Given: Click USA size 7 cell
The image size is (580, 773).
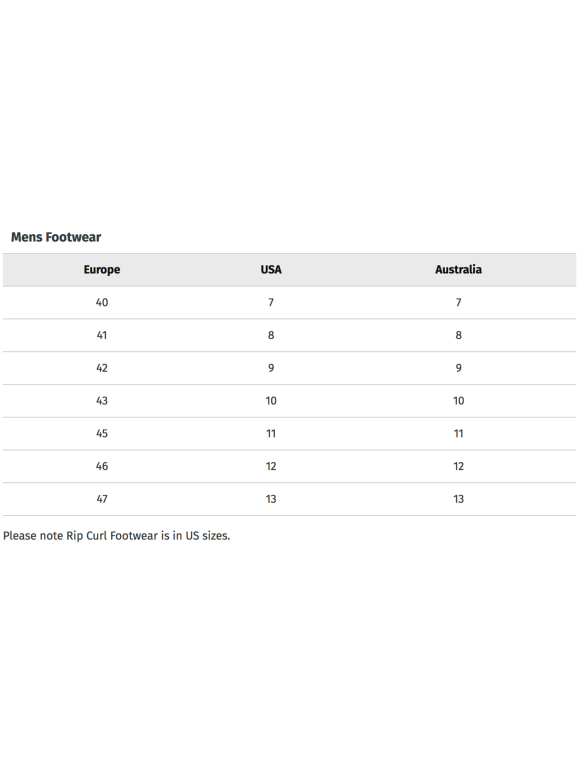Looking at the screenshot, I should point(271,302).
